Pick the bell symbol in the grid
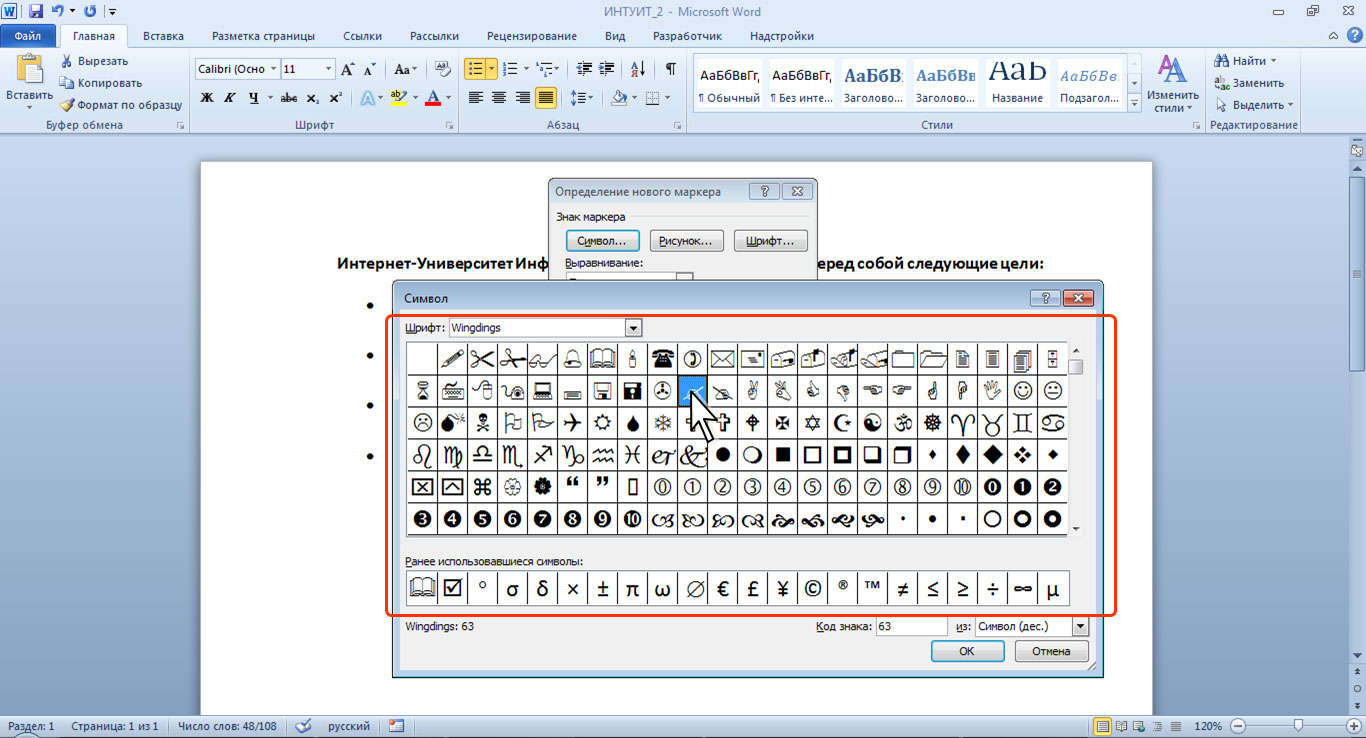 click(x=573, y=358)
